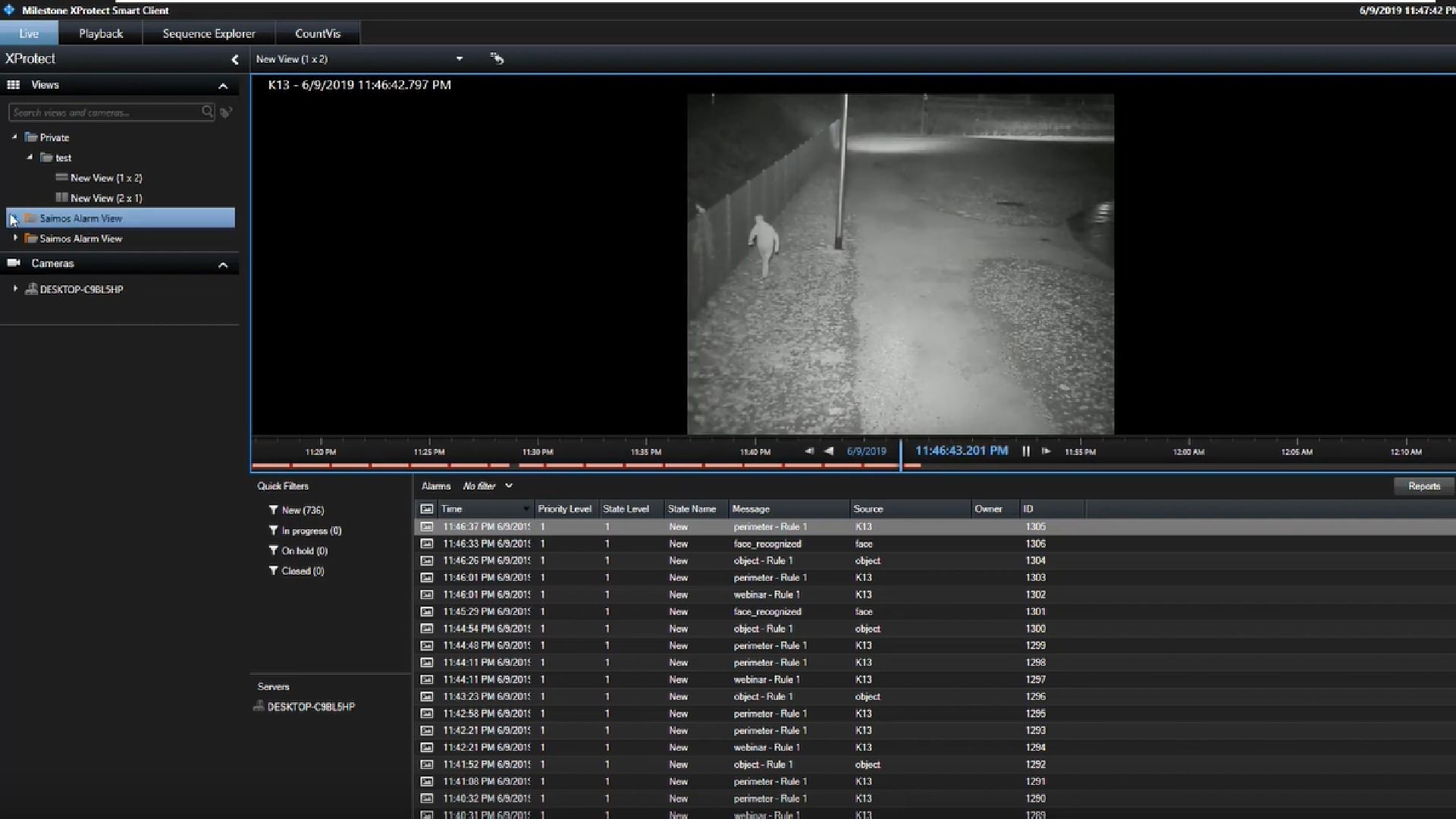Click image icon of alarm 11:44:54 PM

[x=427, y=629]
